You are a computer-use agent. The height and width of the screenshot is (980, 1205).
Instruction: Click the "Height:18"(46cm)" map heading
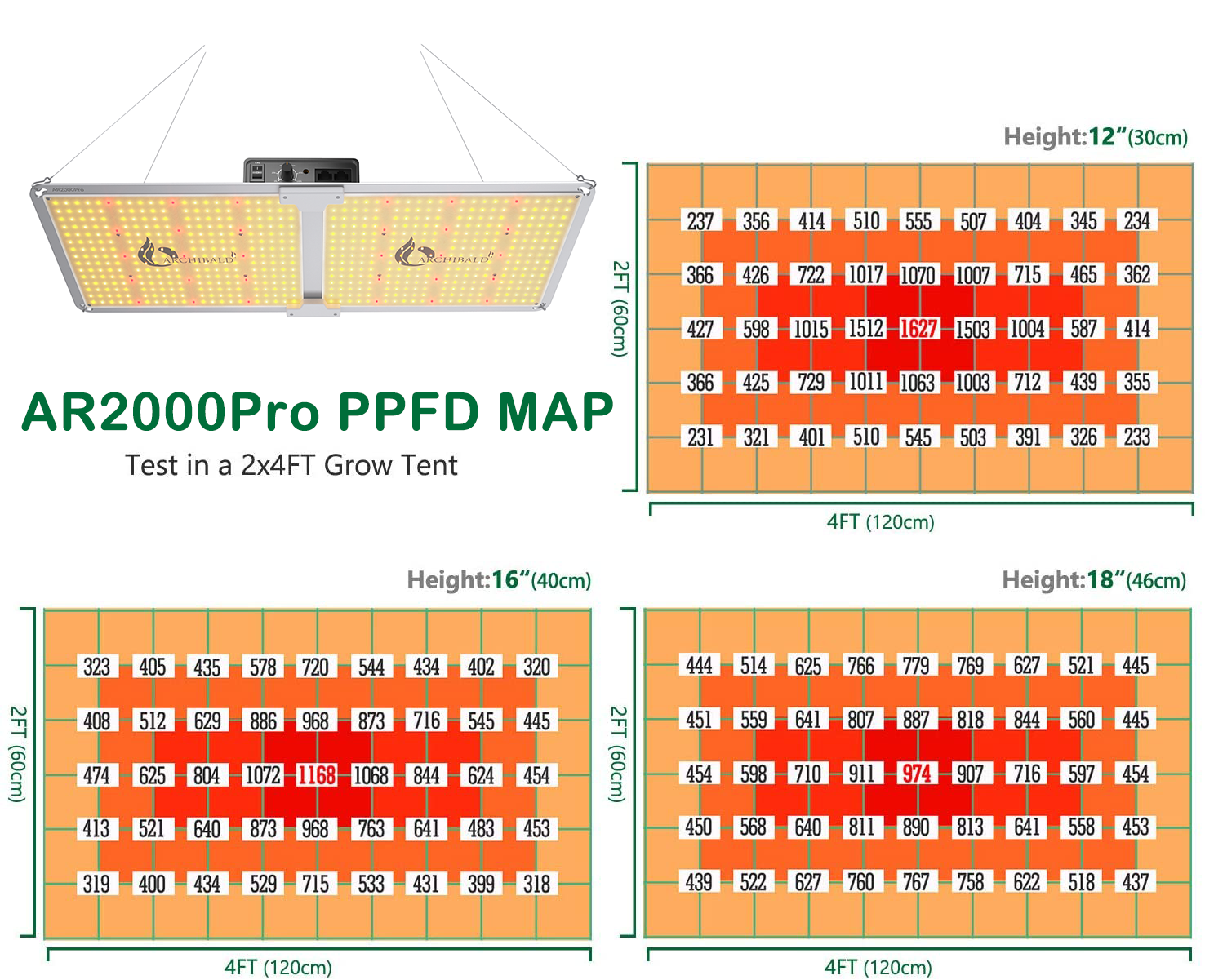(1094, 580)
